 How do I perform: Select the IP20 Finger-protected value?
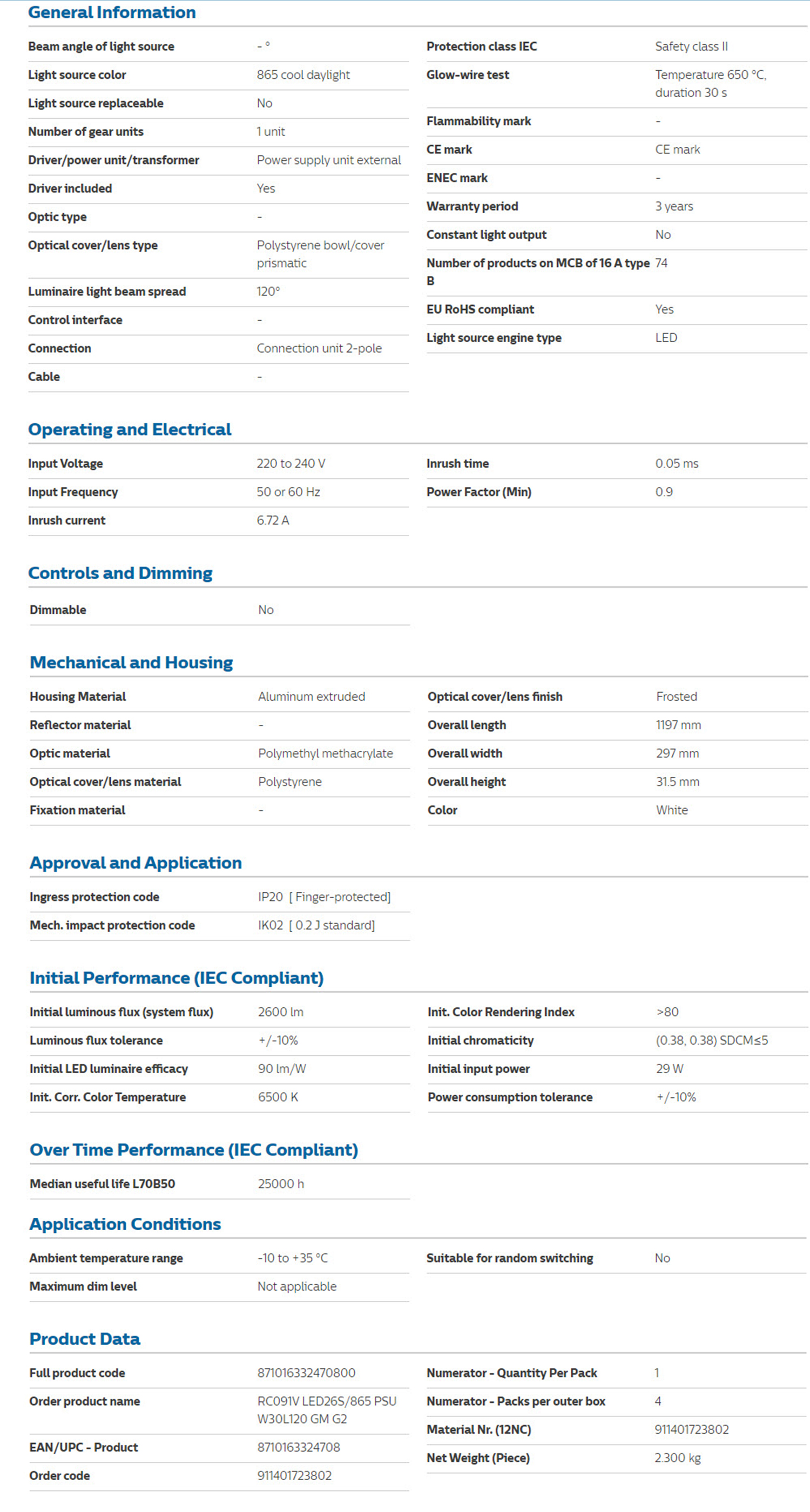click(324, 897)
